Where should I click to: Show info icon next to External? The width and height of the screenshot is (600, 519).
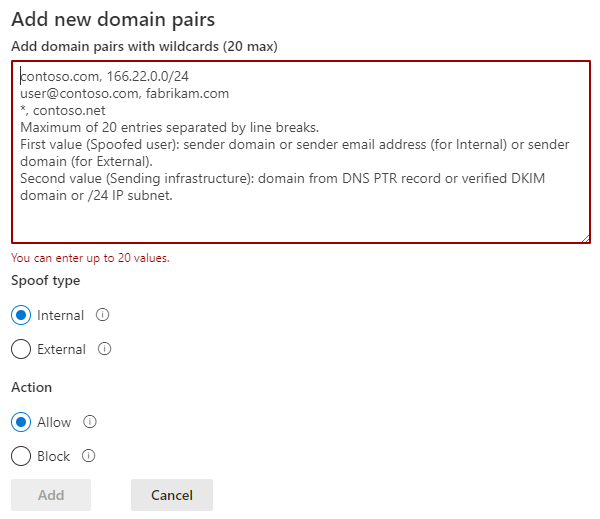[104, 349]
